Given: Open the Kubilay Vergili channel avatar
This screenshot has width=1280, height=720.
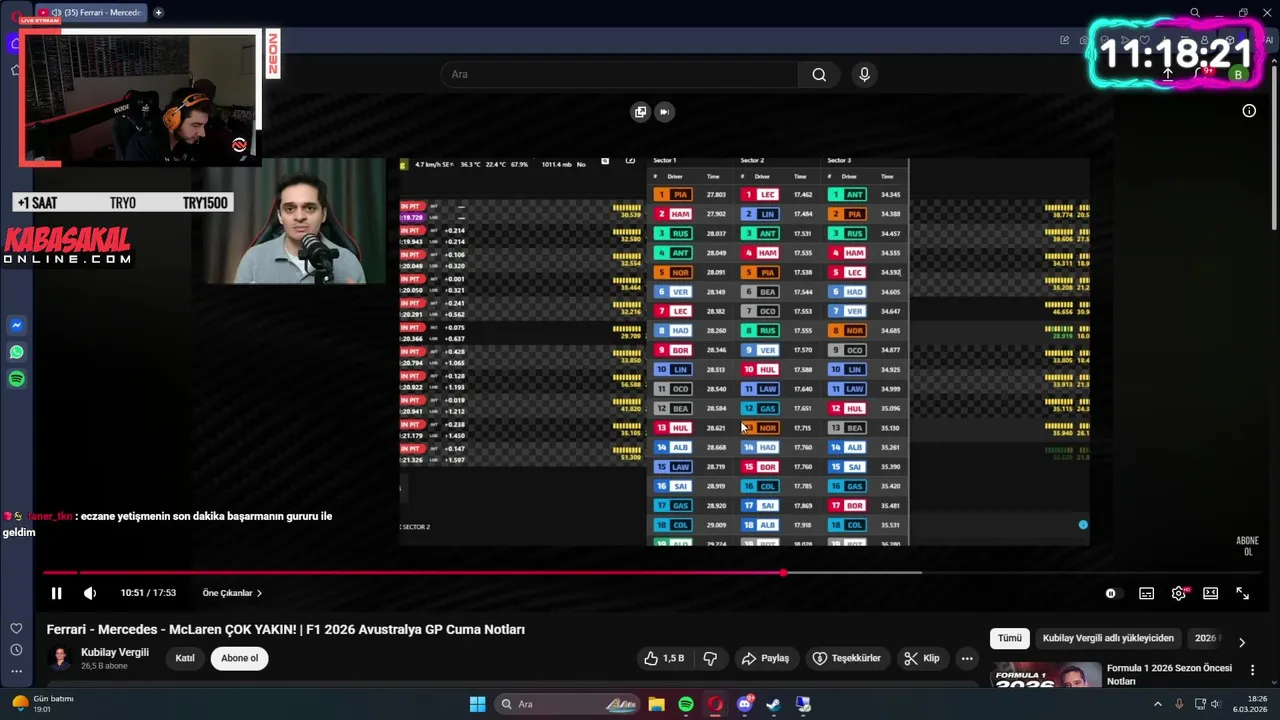Looking at the screenshot, I should (61, 657).
